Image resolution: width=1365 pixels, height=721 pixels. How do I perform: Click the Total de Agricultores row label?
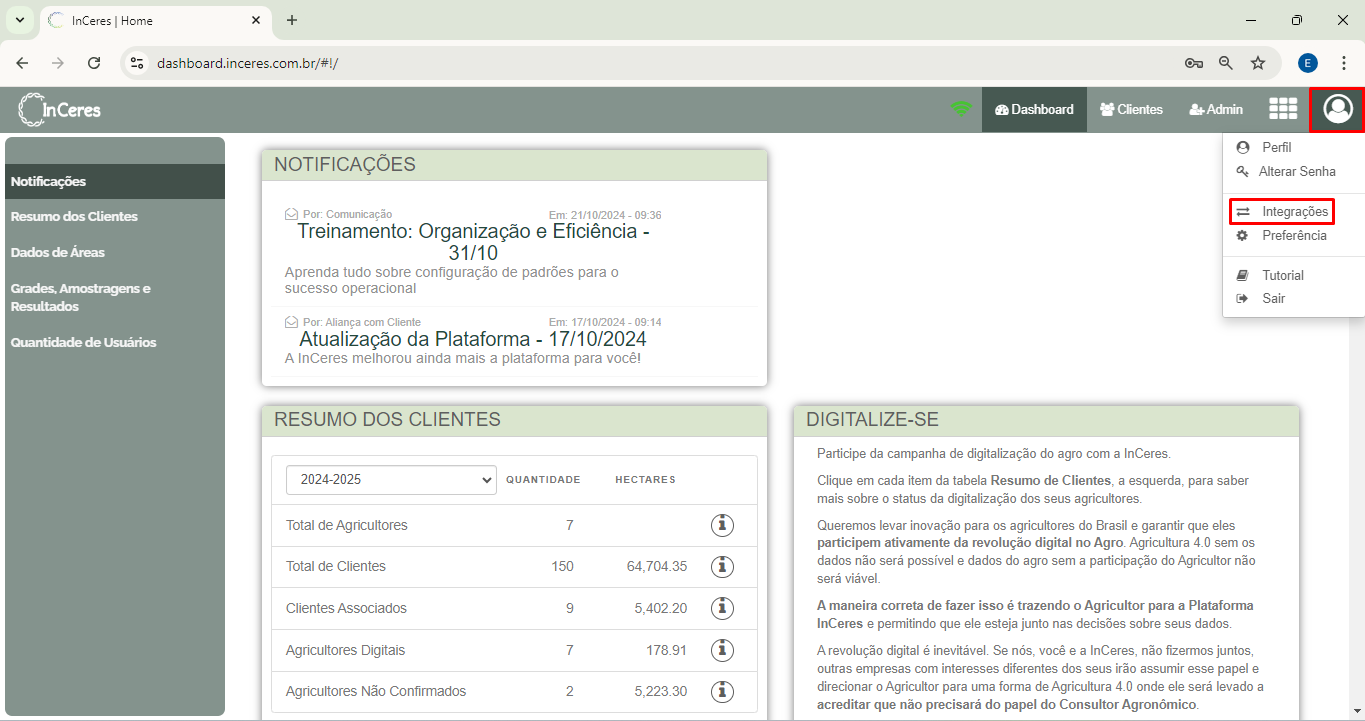coord(346,525)
